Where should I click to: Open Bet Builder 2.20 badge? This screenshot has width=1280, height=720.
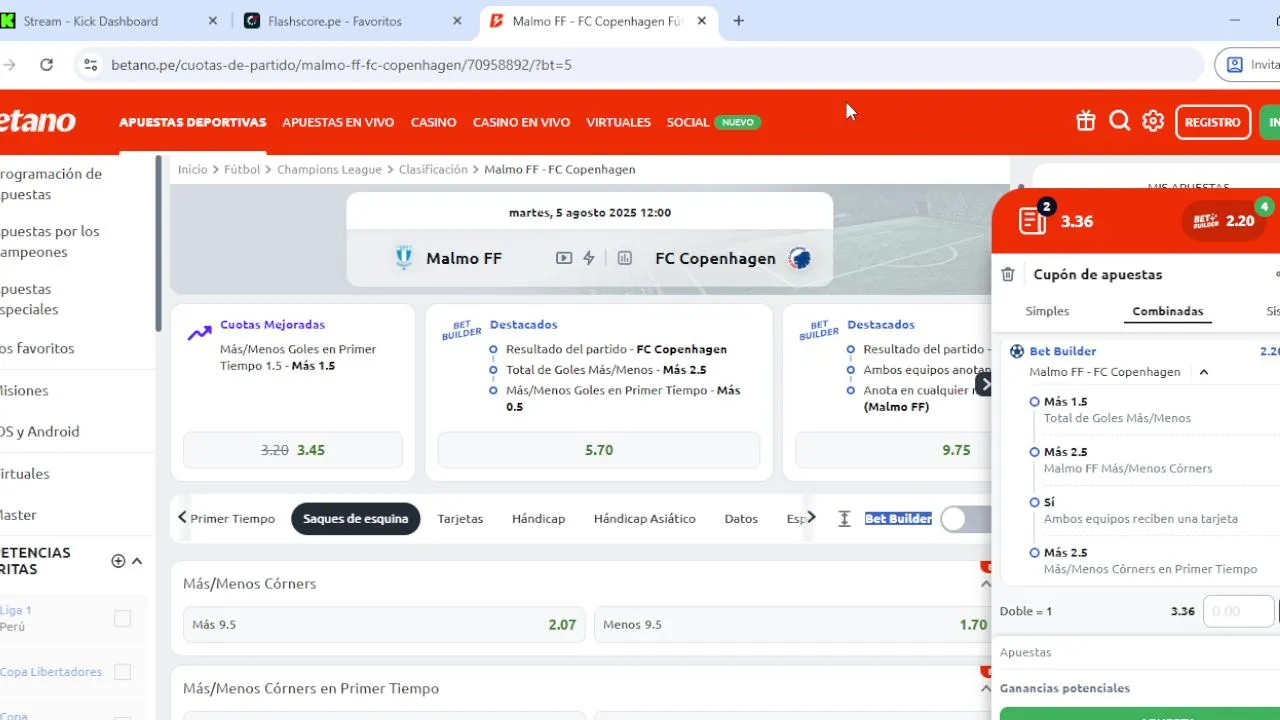1224,221
